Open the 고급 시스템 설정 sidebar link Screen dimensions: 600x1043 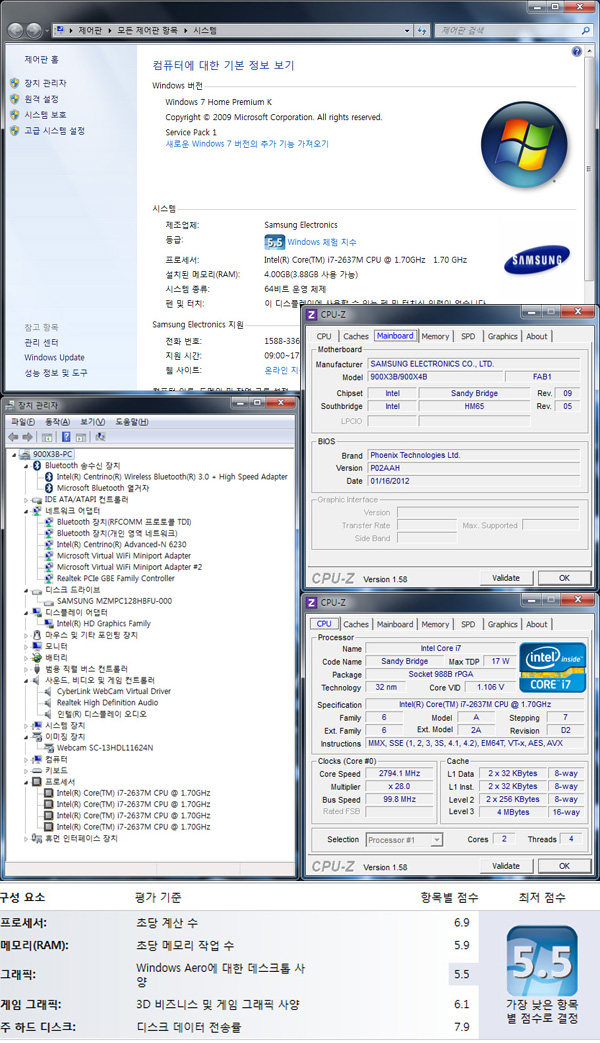point(55,131)
